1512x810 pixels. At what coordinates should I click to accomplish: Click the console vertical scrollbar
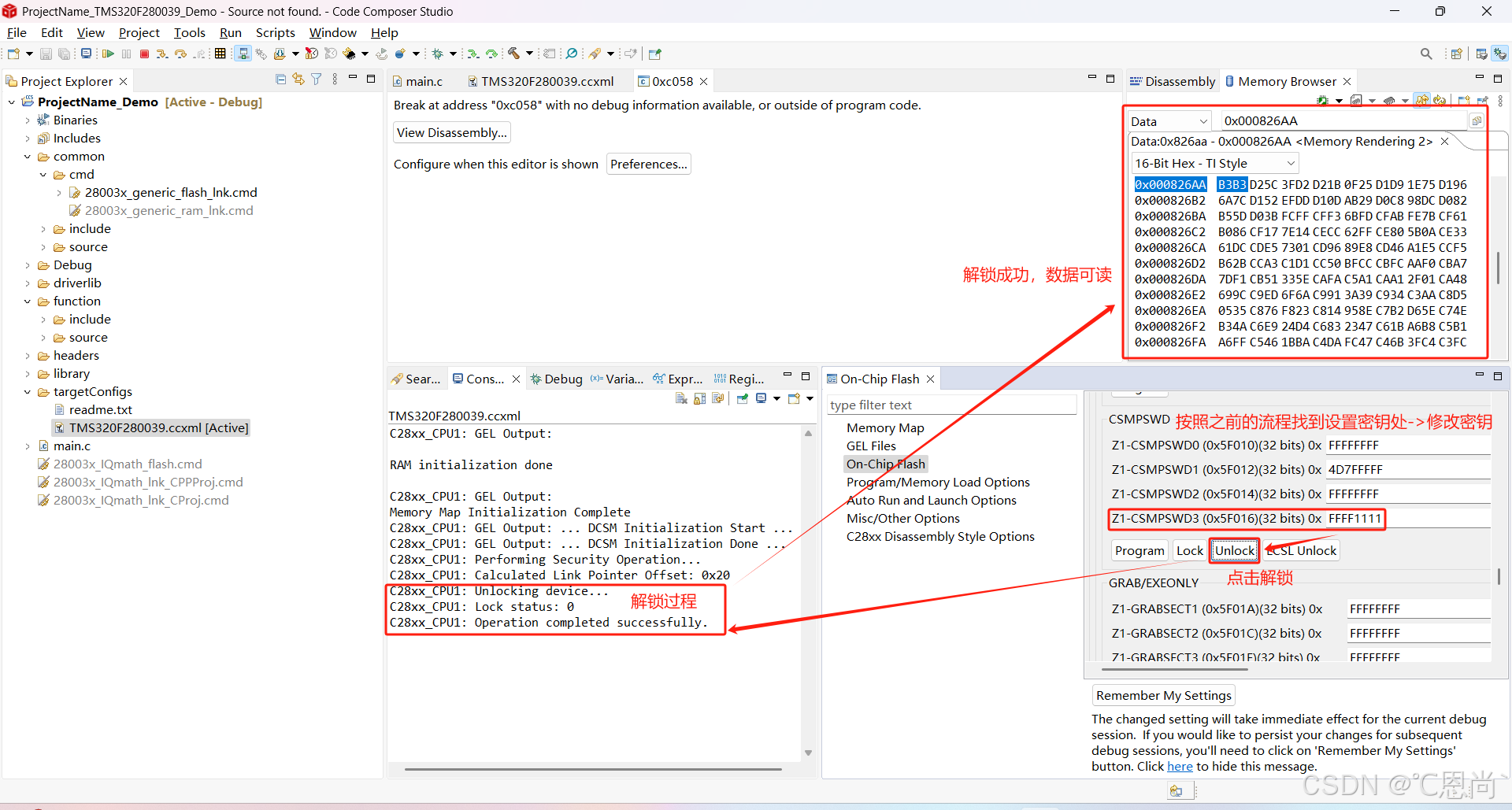click(x=808, y=593)
